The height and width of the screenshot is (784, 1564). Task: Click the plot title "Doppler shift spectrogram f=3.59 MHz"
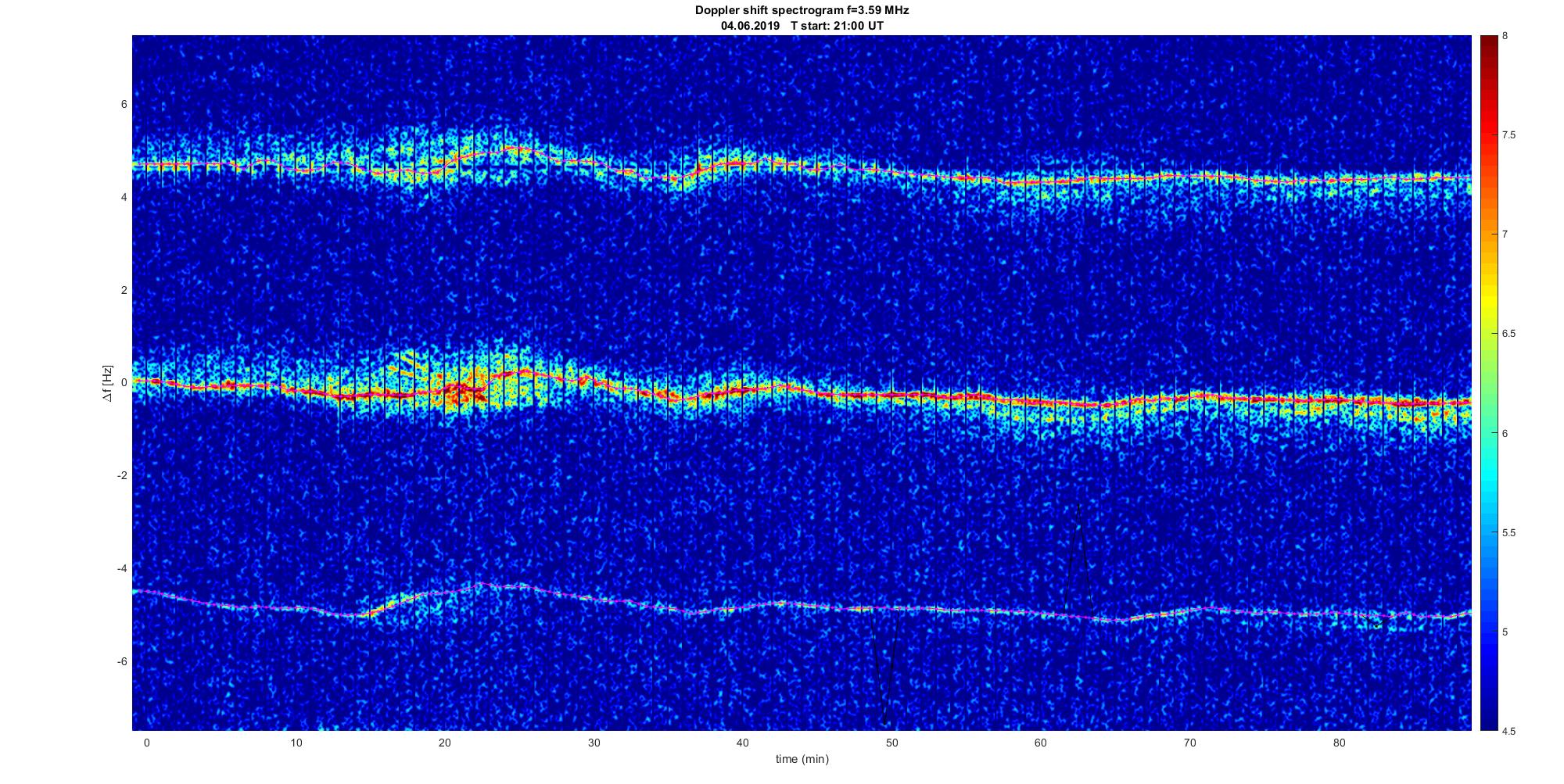point(802,10)
